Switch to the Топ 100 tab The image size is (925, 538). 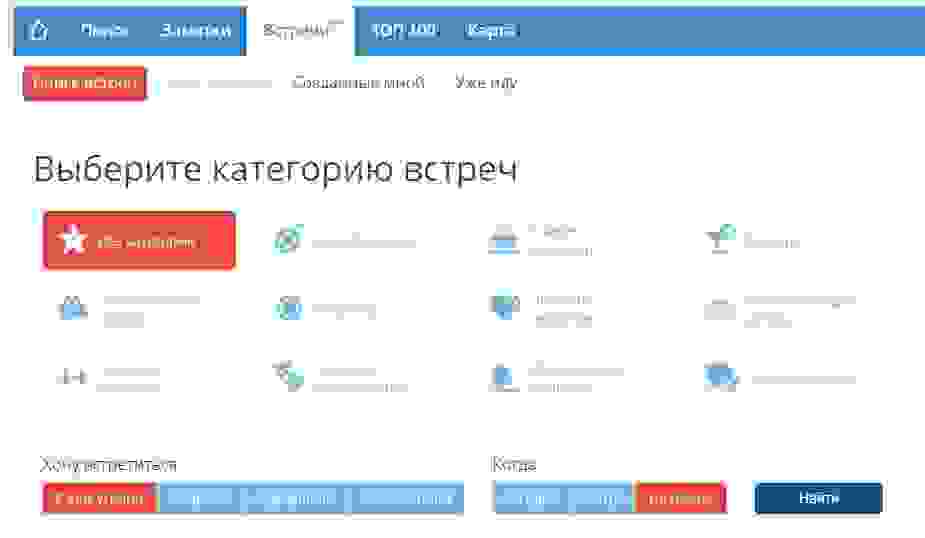click(405, 29)
